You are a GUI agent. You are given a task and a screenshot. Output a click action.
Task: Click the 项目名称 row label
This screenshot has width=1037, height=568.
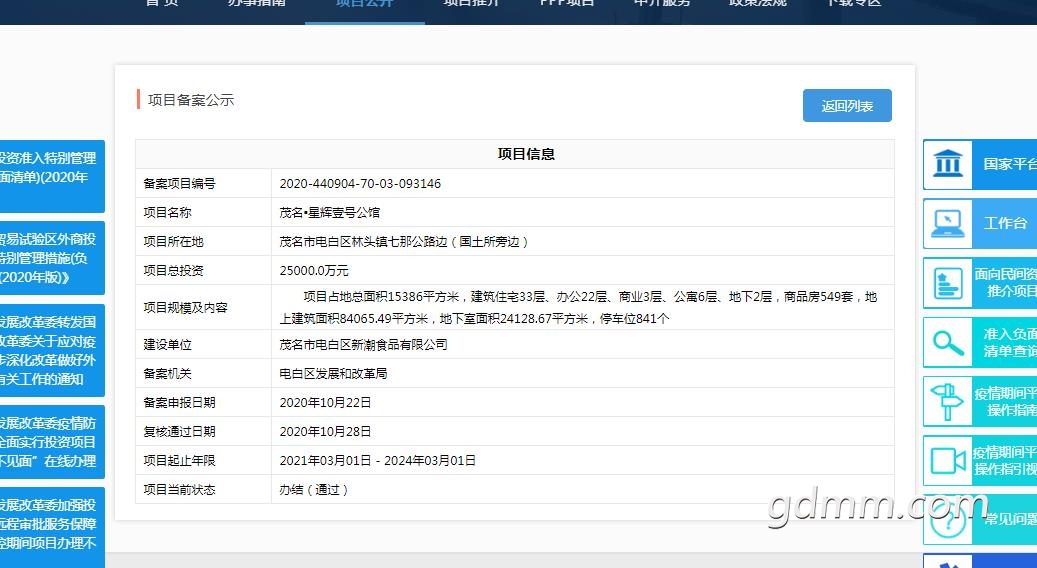pyautogui.click(x=167, y=213)
